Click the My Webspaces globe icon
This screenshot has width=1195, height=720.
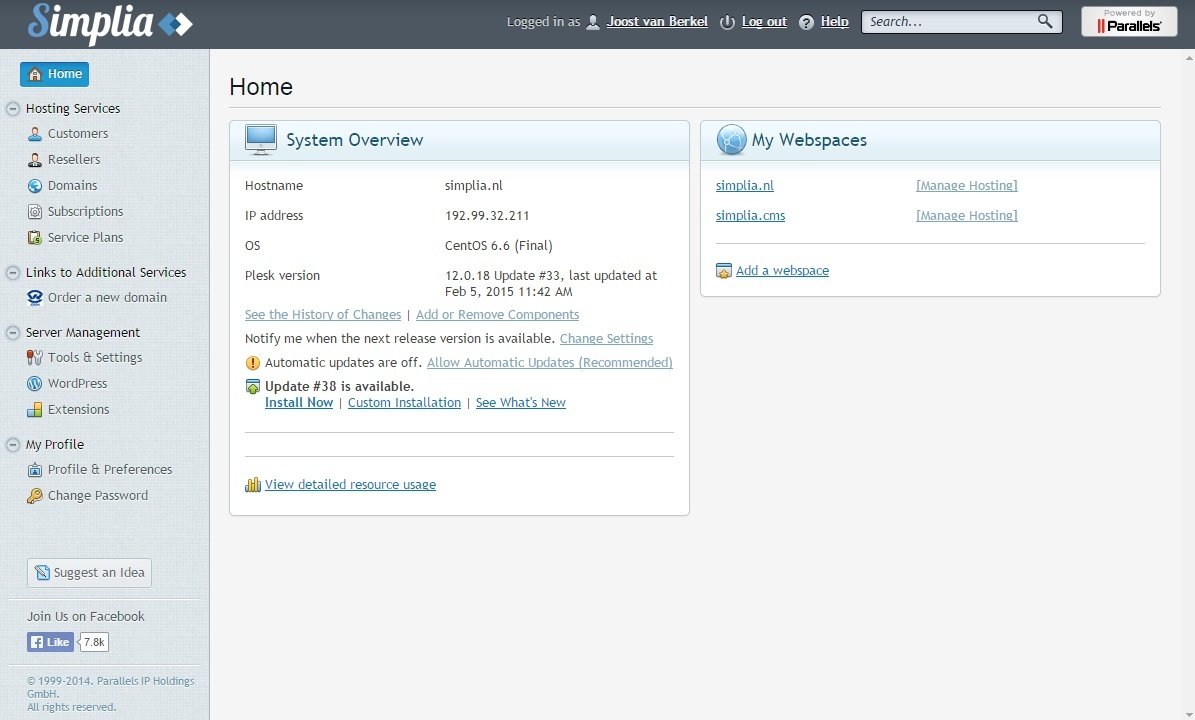tap(731, 139)
